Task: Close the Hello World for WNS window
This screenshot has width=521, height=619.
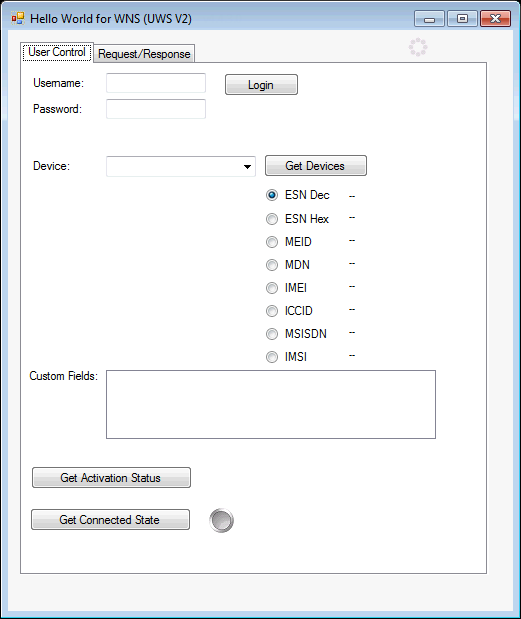Action: coord(495,19)
